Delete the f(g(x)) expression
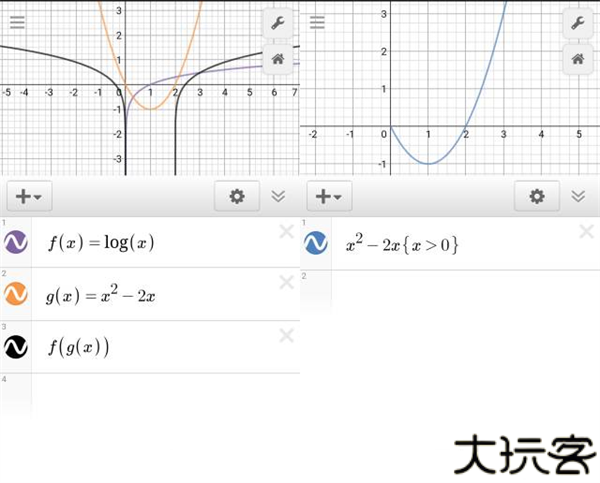The image size is (600, 483). coord(286,335)
